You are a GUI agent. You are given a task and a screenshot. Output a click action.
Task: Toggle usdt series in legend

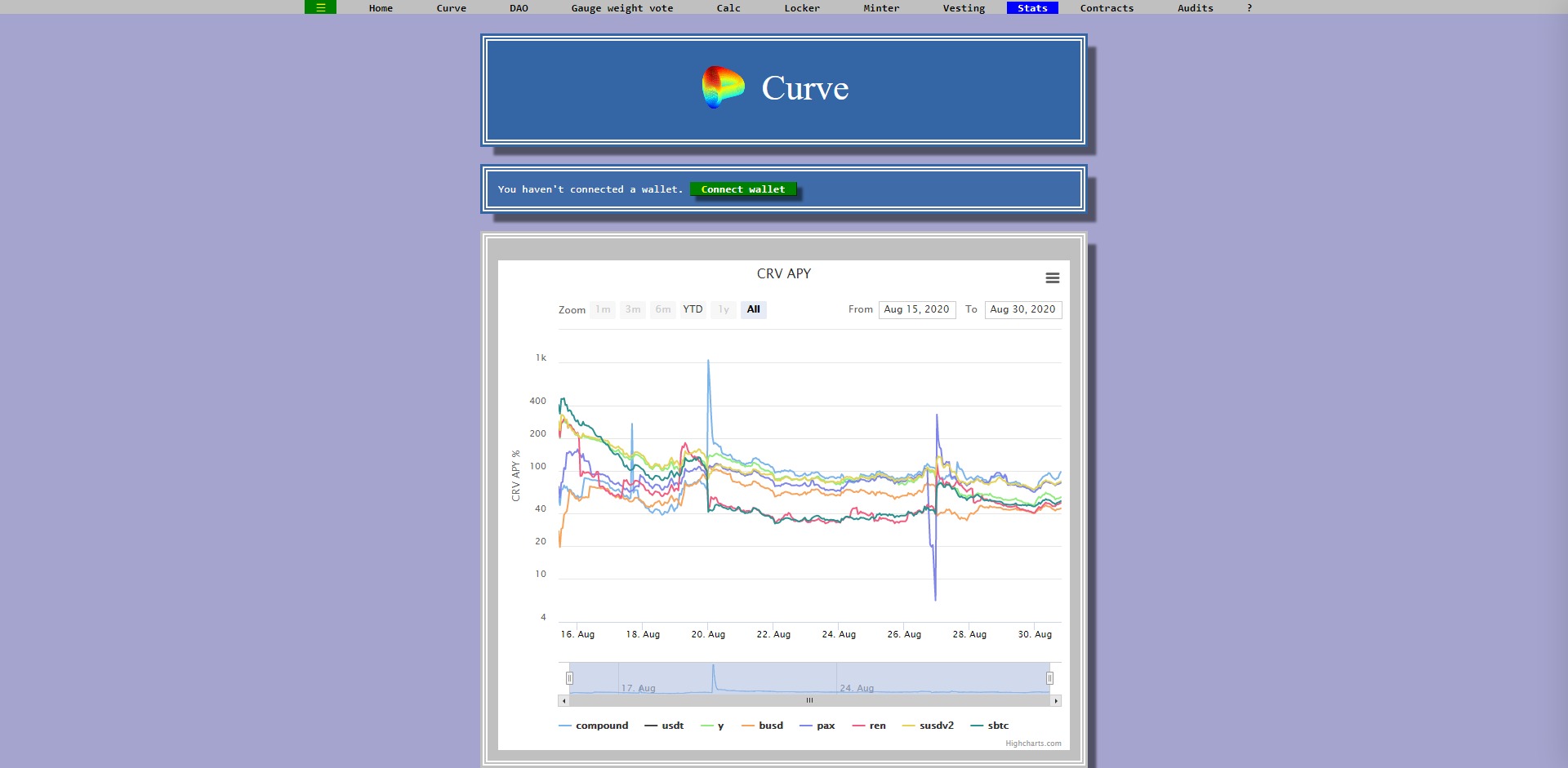pyautogui.click(x=664, y=726)
